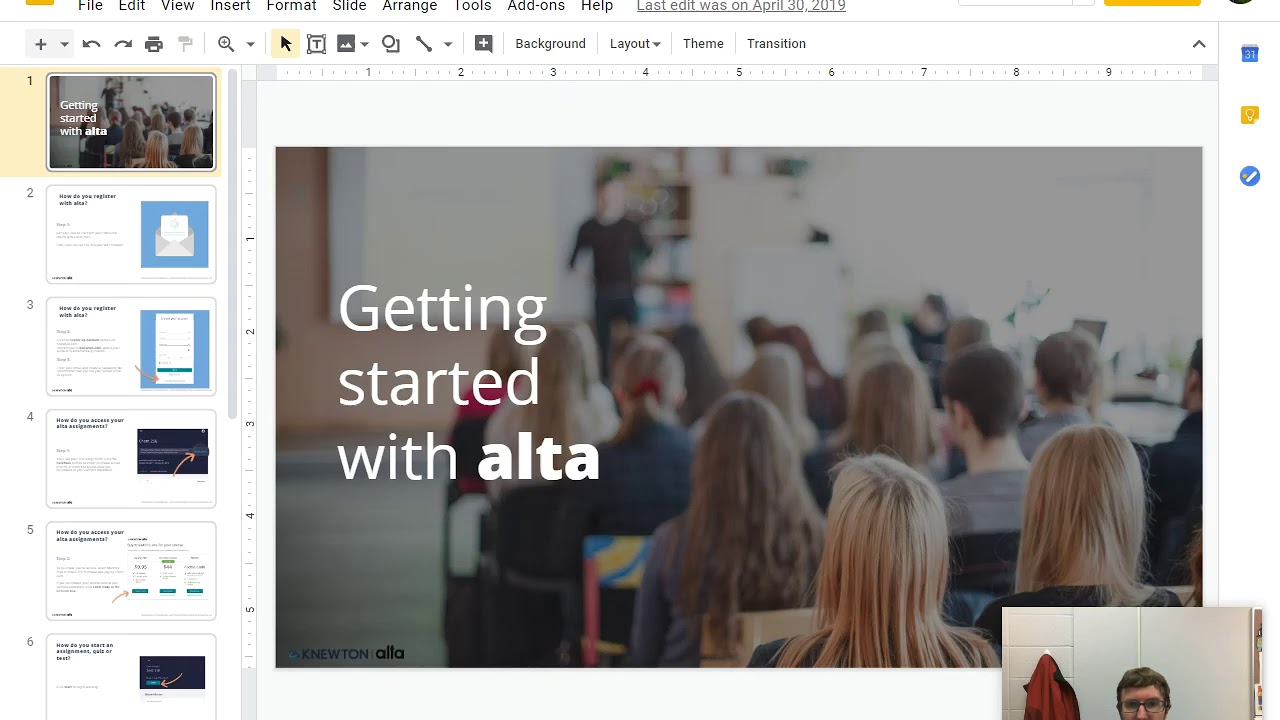This screenshot has width=1280, height=720.
Task: Select the shape tool
Action: tap(391, 44)
